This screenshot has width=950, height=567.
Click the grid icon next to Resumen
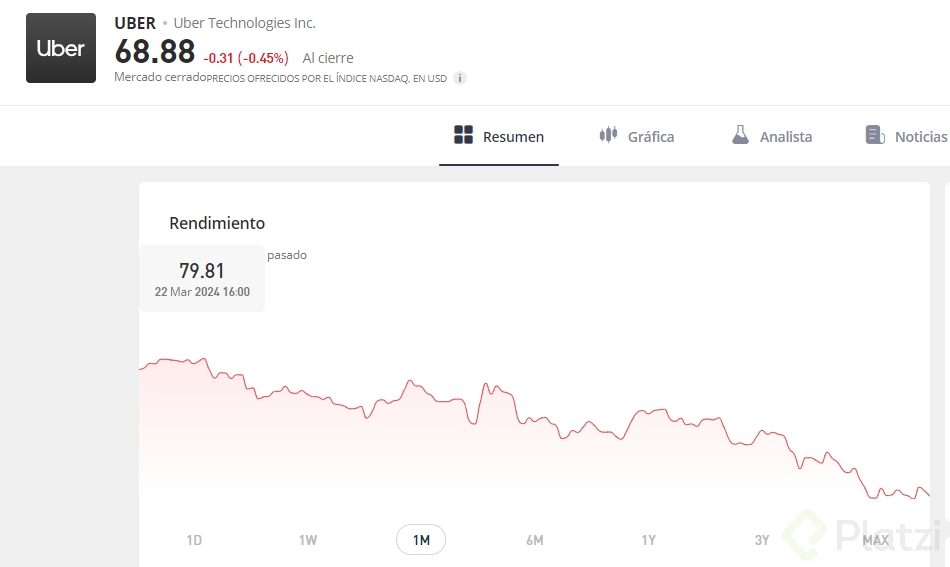(x=463, y=136)
